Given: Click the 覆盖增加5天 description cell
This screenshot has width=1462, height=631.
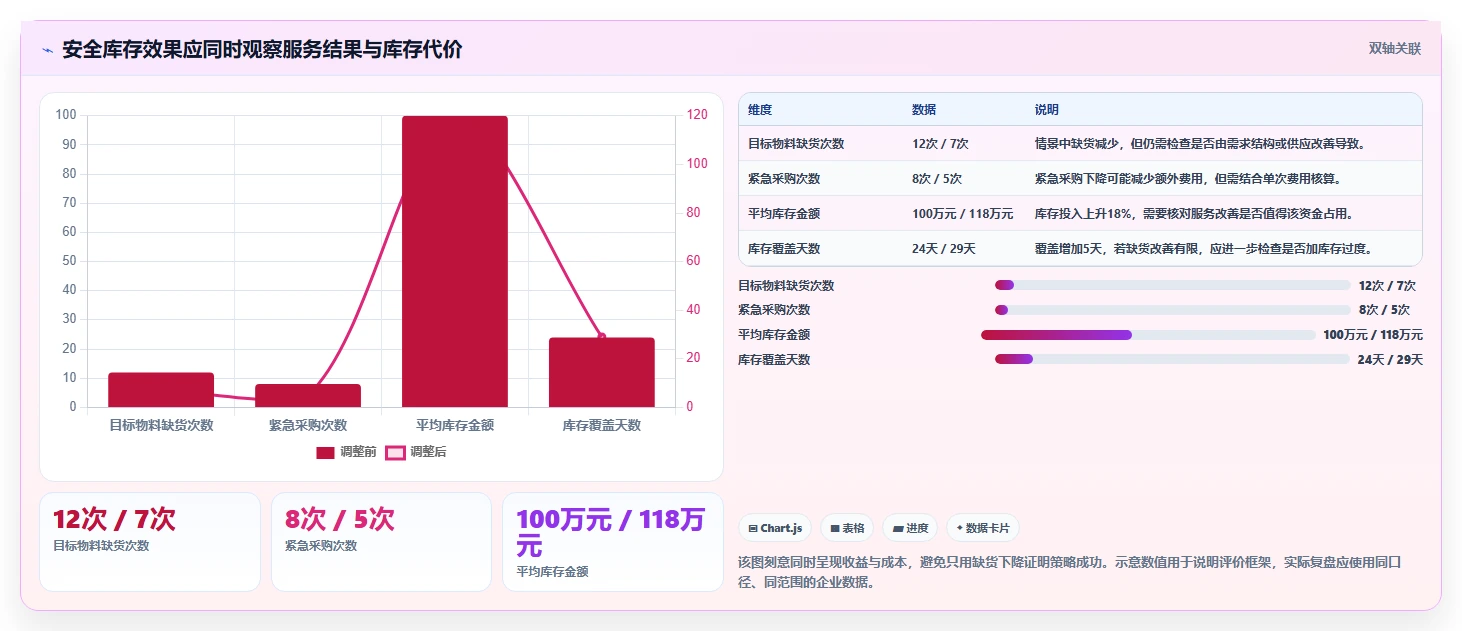Looking at the screenshot, I should tap(1203, 249).
